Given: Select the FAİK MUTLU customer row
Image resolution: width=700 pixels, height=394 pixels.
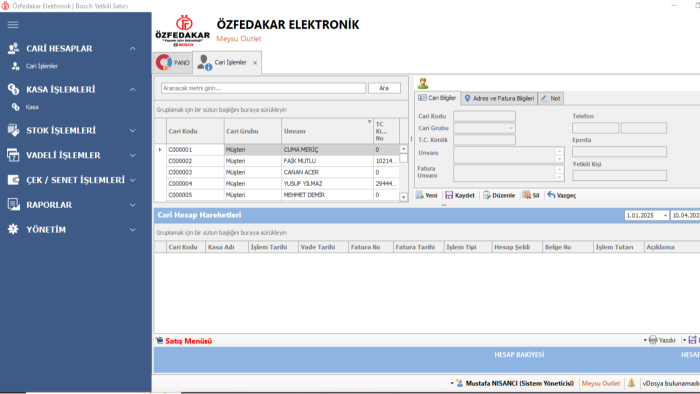Looking at the screenshot, I should (277, 161).
